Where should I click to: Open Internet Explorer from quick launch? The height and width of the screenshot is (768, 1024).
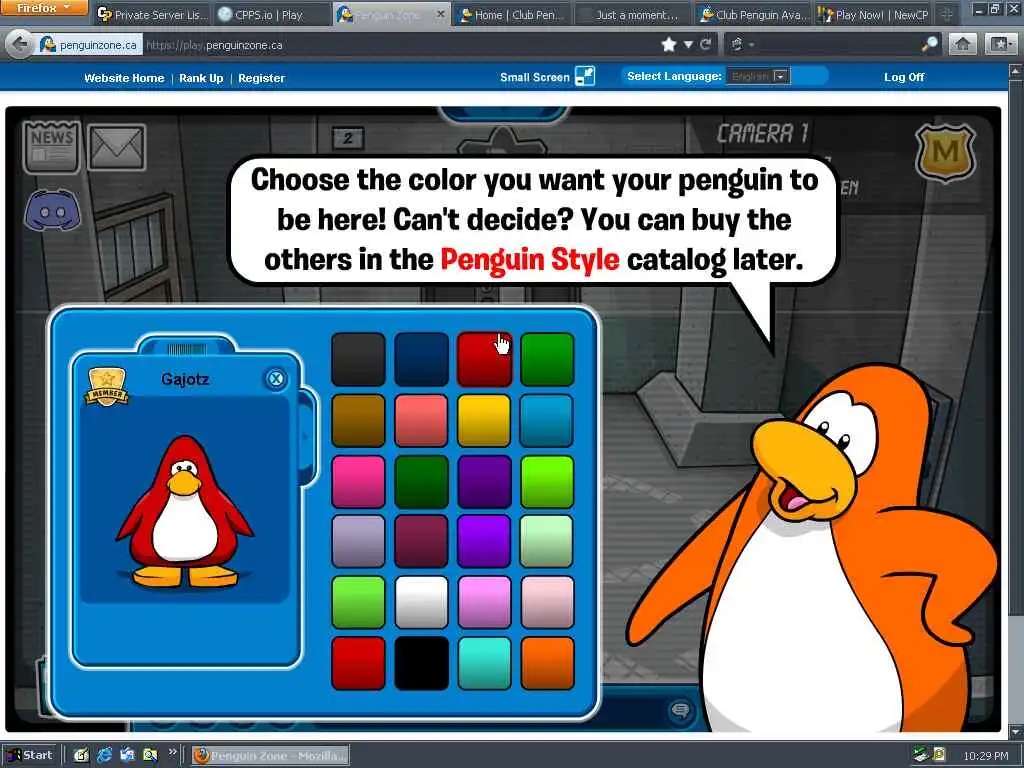point(104,755)
